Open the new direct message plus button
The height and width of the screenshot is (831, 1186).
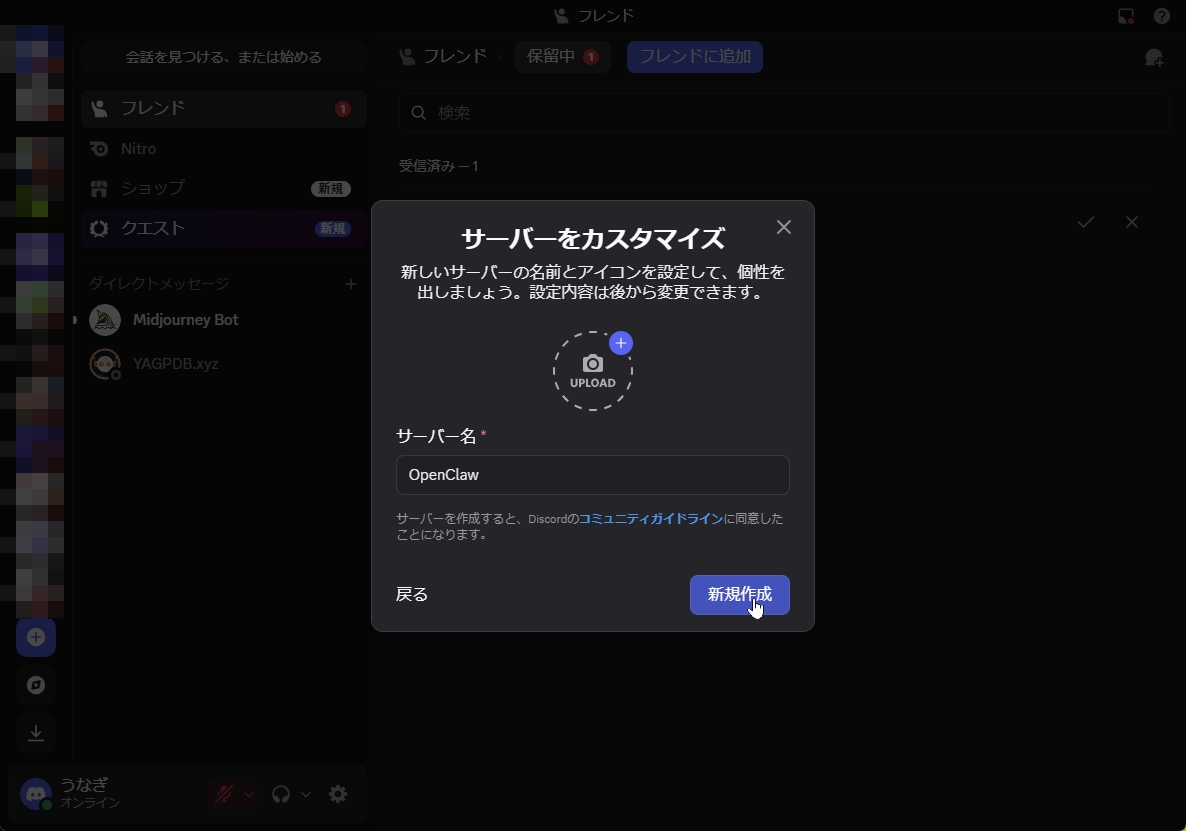351,284
